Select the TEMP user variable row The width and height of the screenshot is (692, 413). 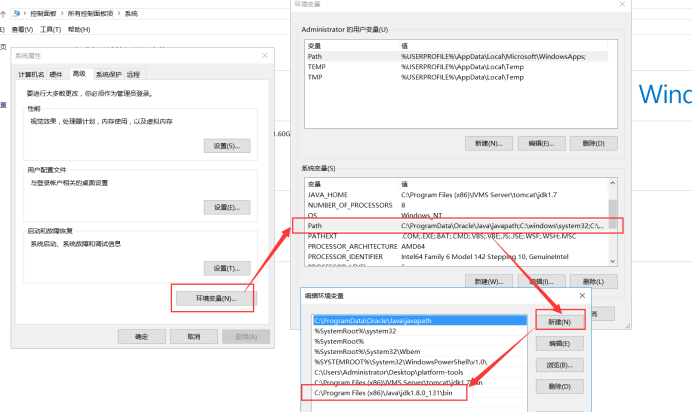click(457, 67)
